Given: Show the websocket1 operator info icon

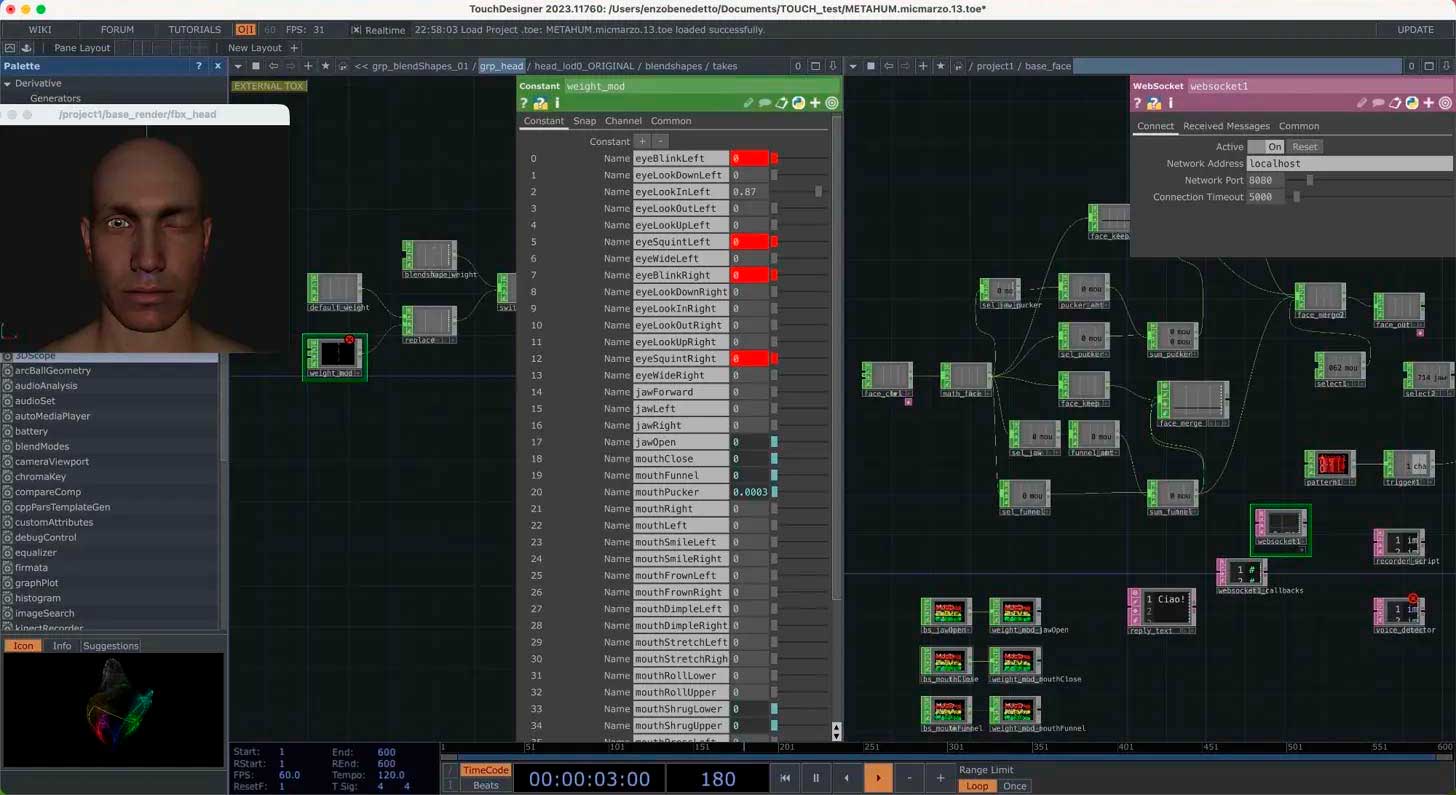Looking at the screenshot, I should [x=1170, y=103].
